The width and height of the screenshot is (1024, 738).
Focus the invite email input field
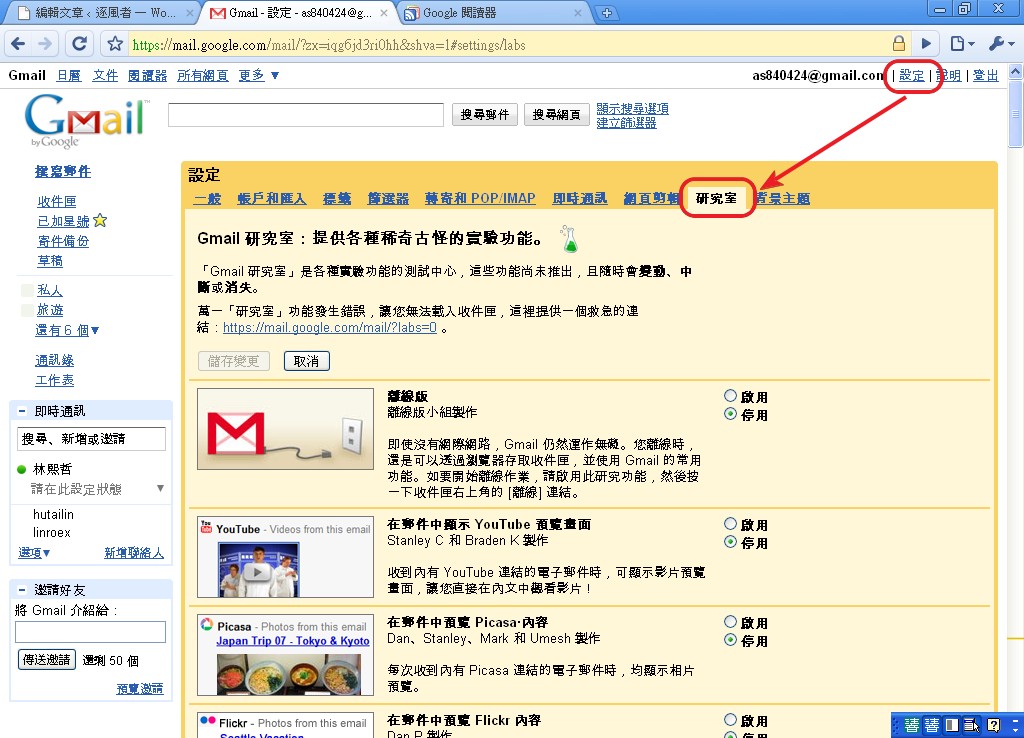coord(90,632)
